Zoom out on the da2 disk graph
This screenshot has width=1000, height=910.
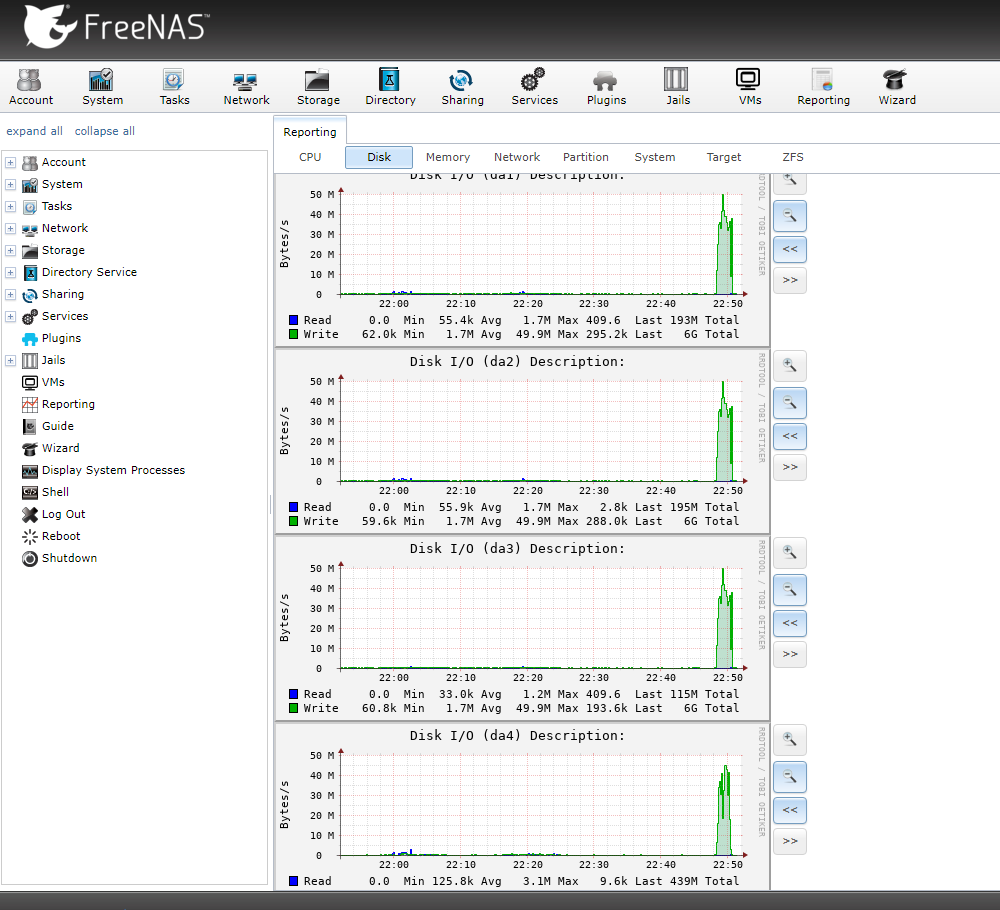(x=790, y=403)
